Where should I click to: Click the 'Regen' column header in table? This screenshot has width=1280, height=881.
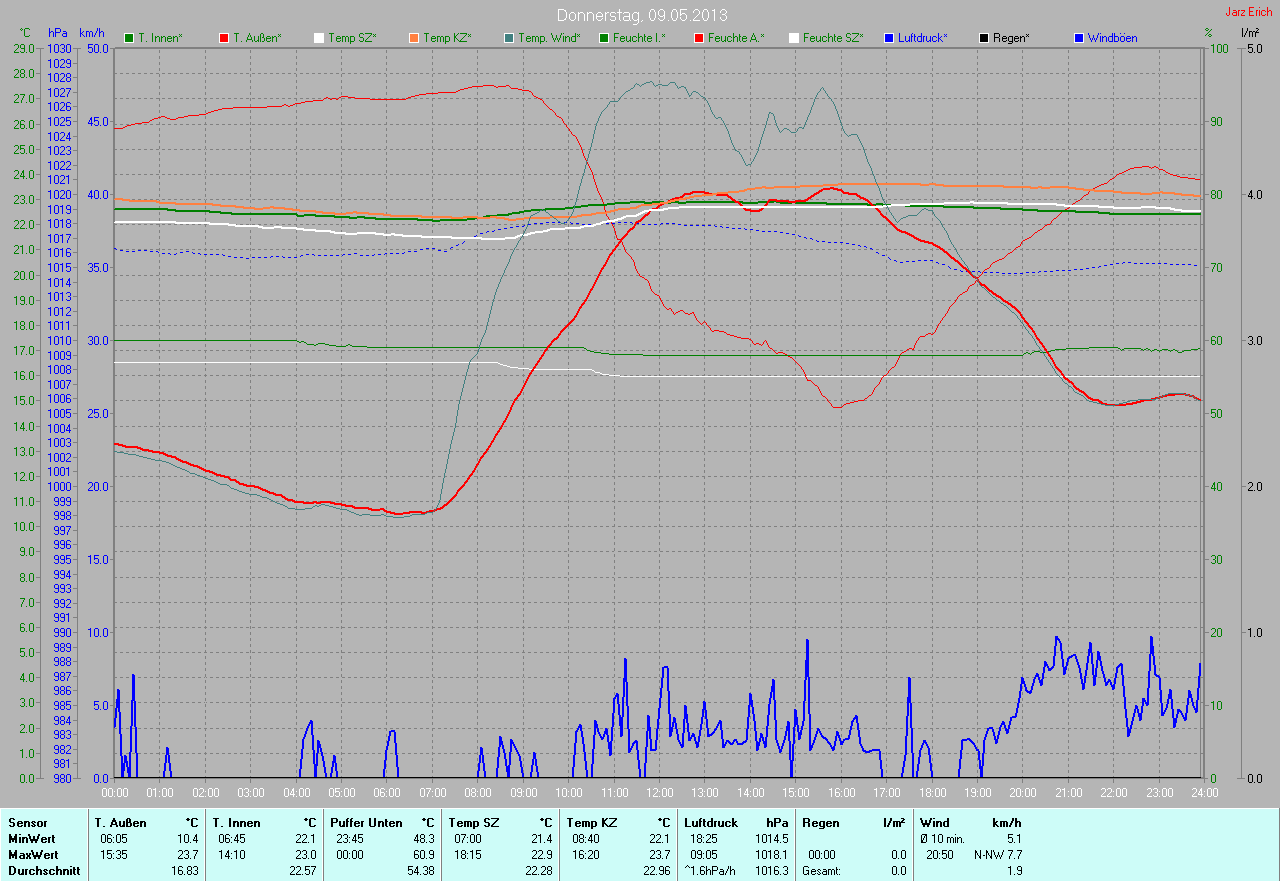[820, 823]
